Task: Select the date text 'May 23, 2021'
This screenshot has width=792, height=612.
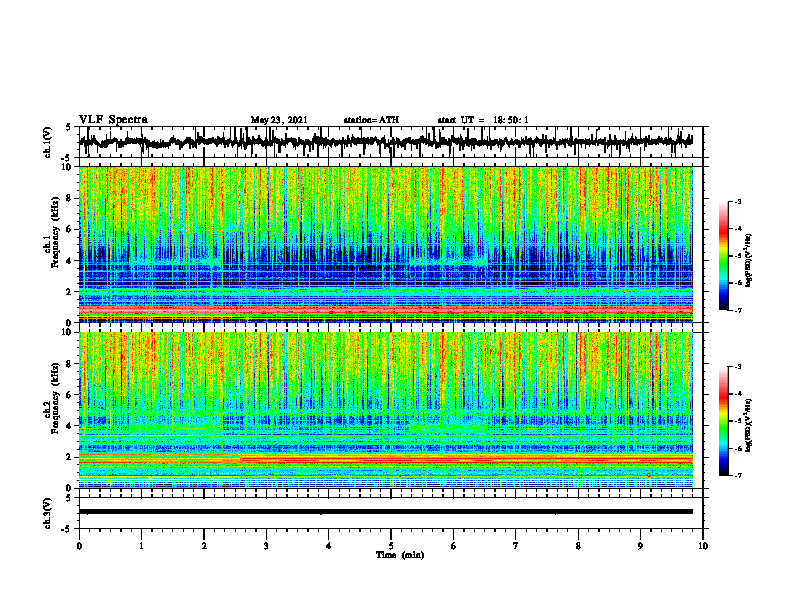Action: [x=279, y=120]
